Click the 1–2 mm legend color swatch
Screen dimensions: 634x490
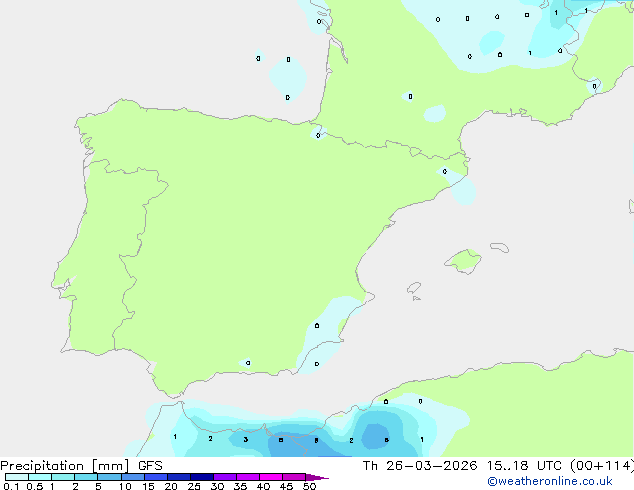click(x=63, y=477)
